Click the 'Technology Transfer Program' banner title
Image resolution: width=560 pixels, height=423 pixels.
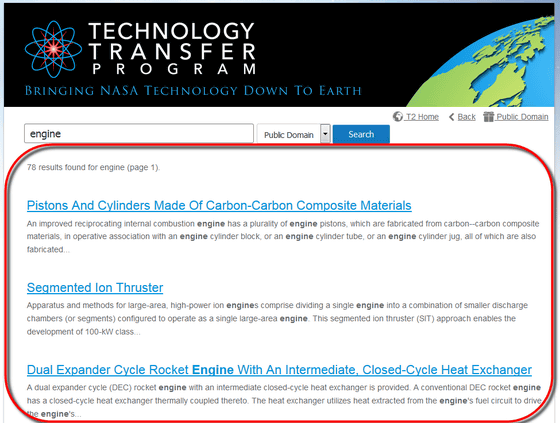pos(172,49)
